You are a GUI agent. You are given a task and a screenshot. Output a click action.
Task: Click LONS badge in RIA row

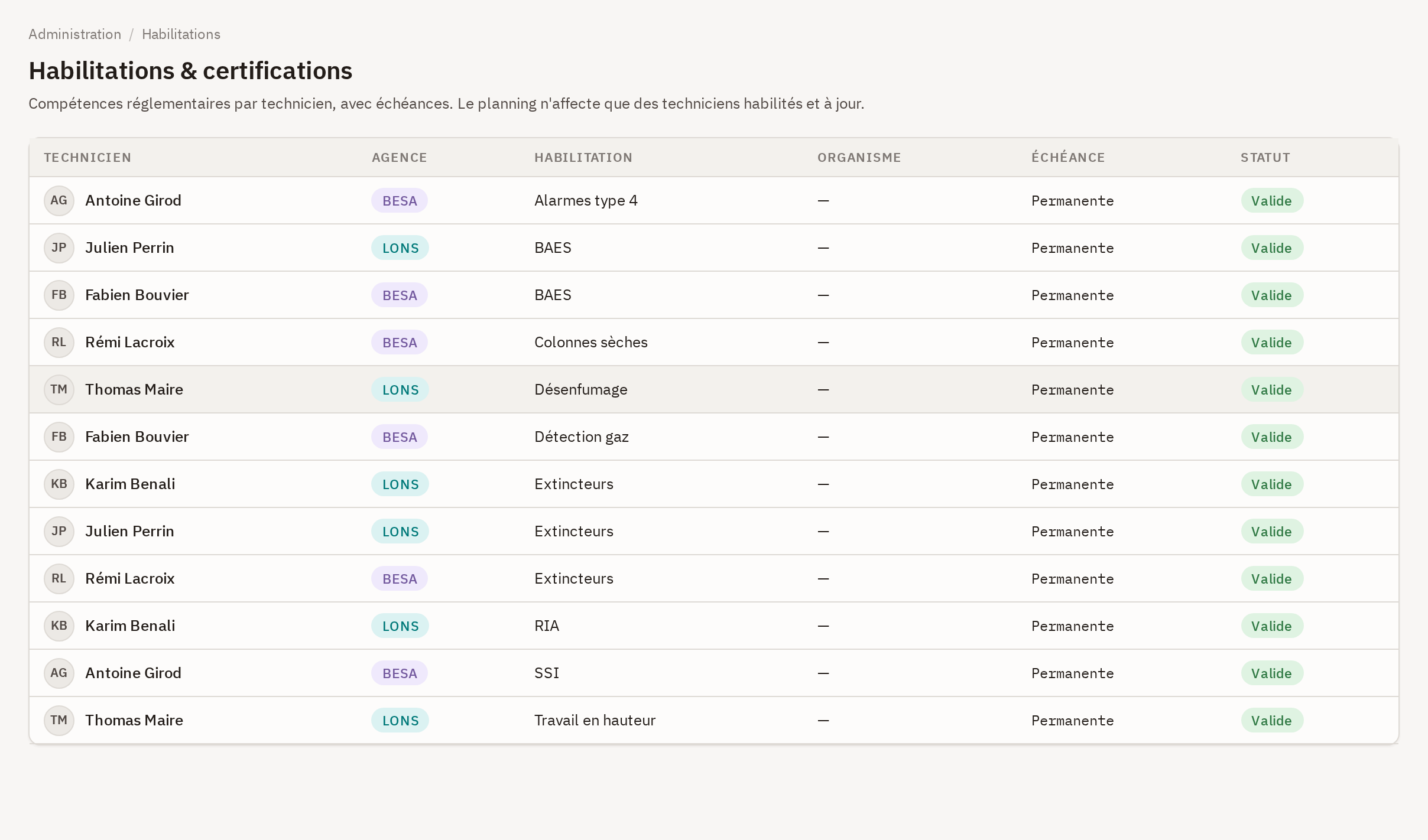[x=400, y=626]
